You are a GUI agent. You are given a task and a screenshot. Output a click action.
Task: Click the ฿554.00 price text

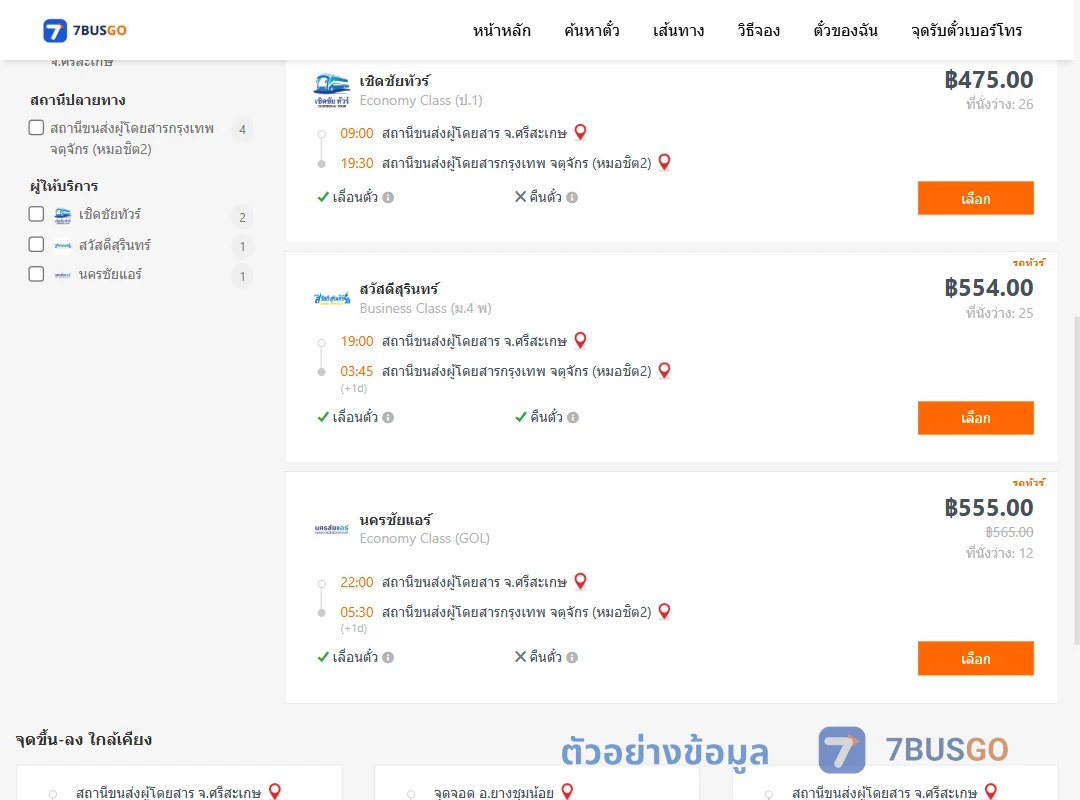click(x=988, y=288)
